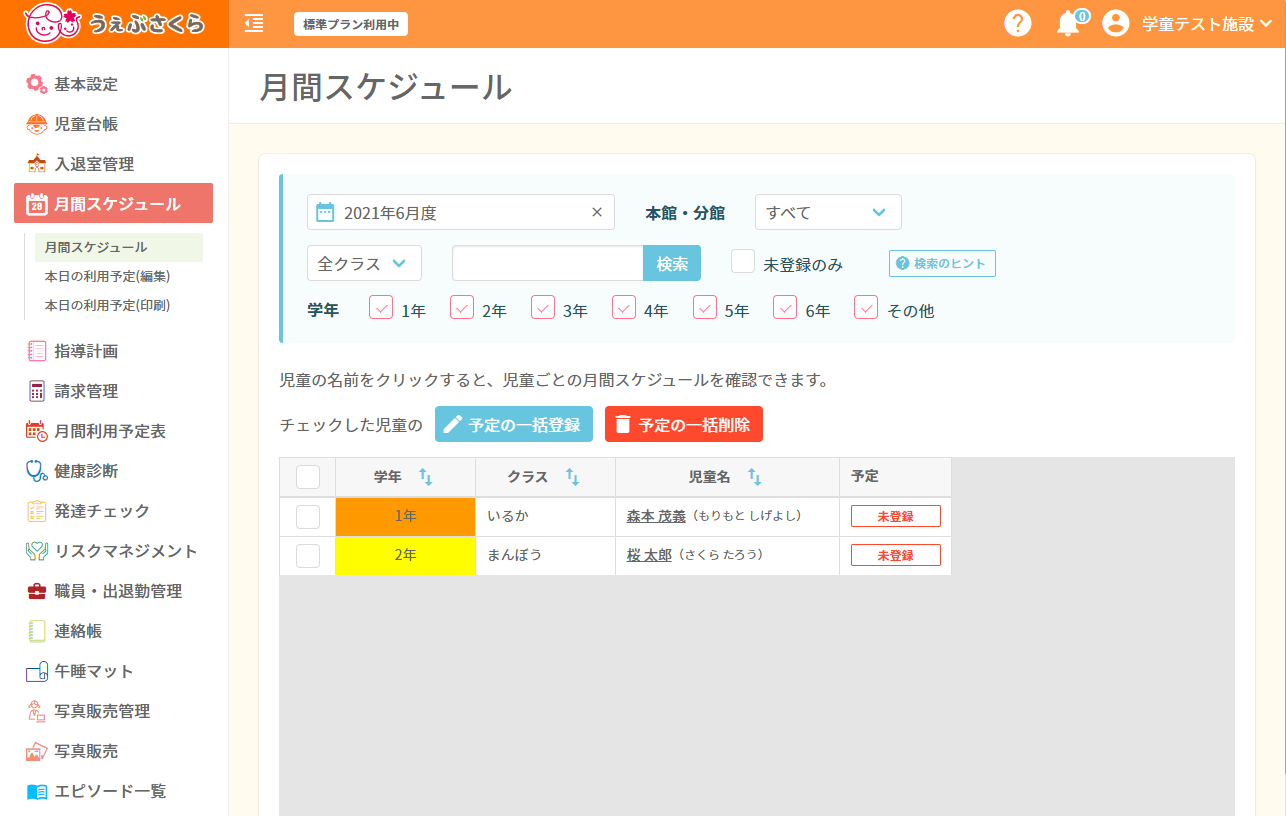Click the エピソード一覧 open book icon
The height and width of the screenshot is (816, 1286).
point(36,791)
